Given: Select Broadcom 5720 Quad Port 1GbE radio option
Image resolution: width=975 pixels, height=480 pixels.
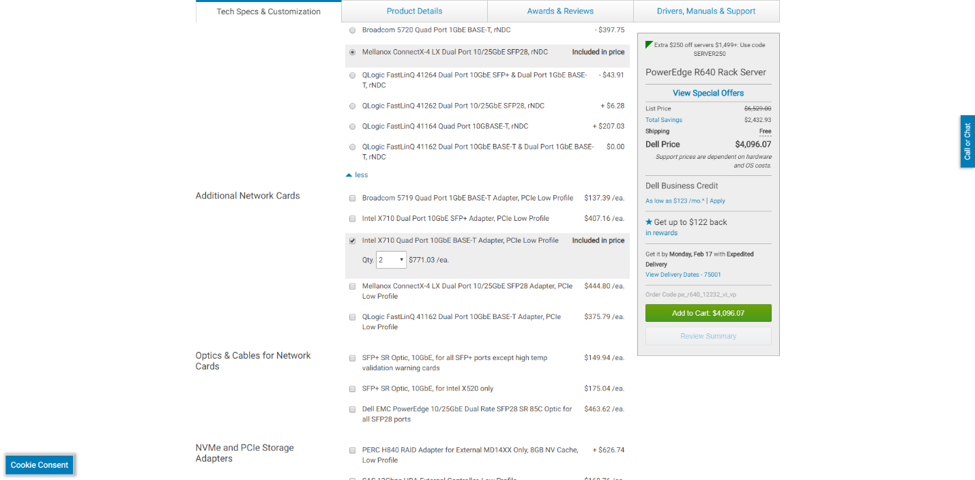Looking at the screenshot, I should coord(353,30).
